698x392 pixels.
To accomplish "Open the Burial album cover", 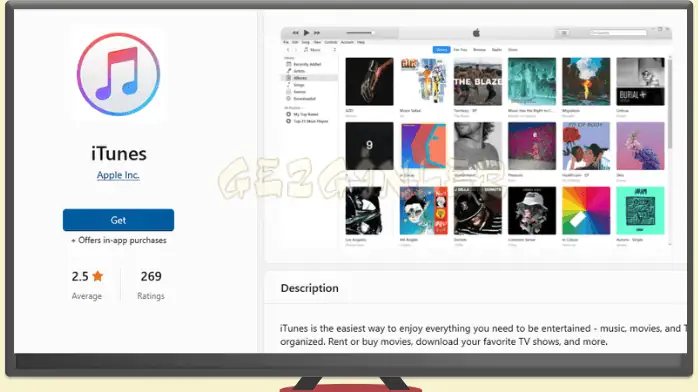I will 641,81.
